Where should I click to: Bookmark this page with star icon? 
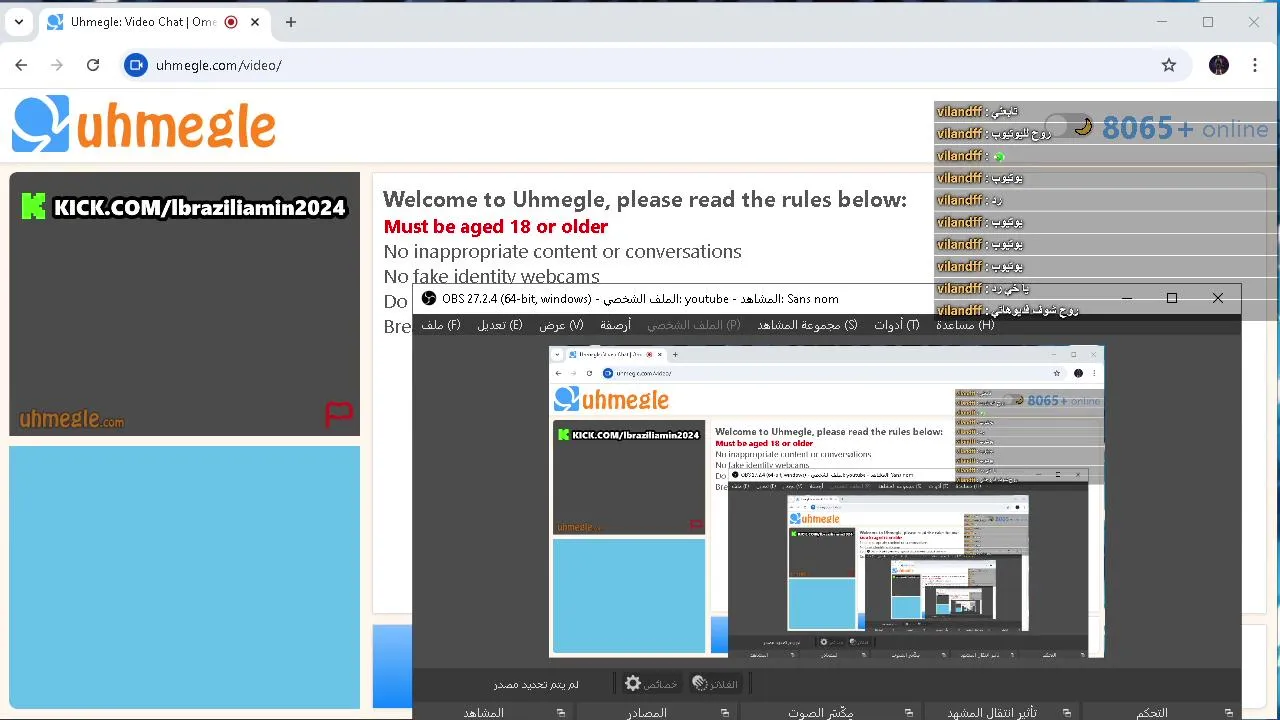(x=1169, y=65)
